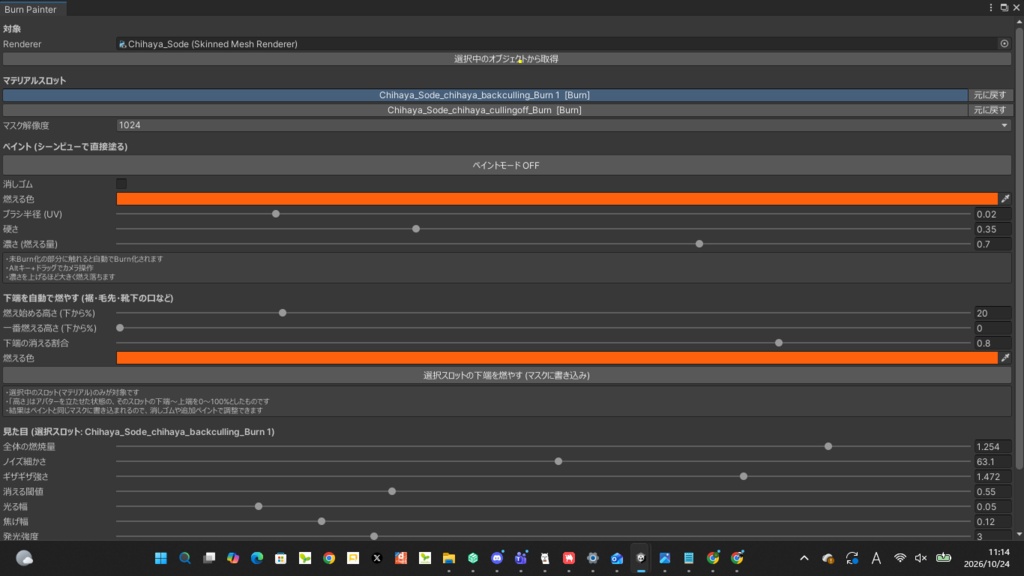This screenshot has height=576, width=1024.
Task: Open the Burn Painter window options menu
Action: 991,8
